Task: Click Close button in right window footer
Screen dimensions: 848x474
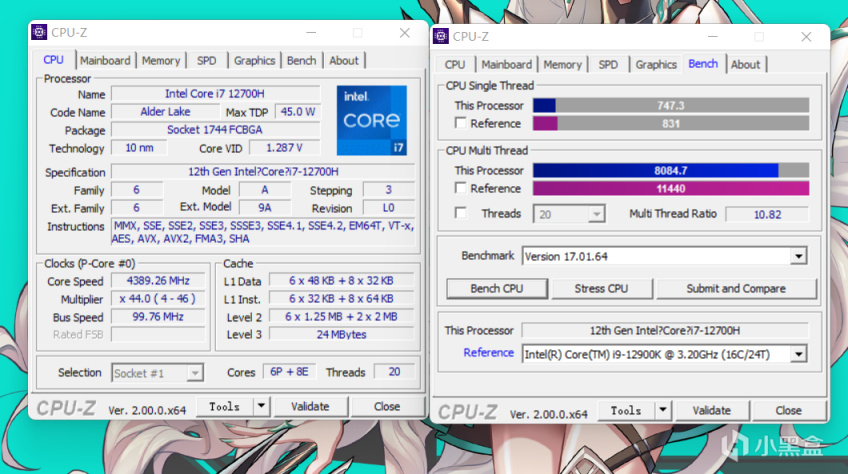Action: (x=789, y=411)
